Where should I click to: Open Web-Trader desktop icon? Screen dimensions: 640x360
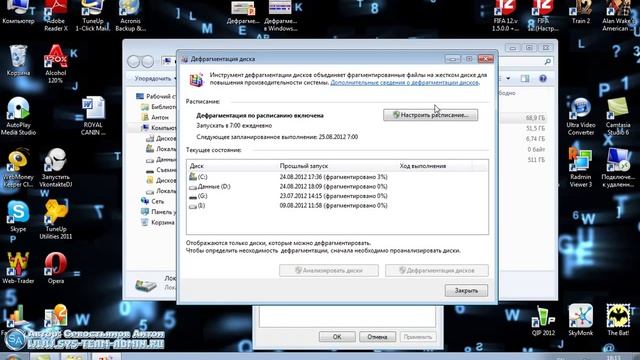click(x=18, y=268)
